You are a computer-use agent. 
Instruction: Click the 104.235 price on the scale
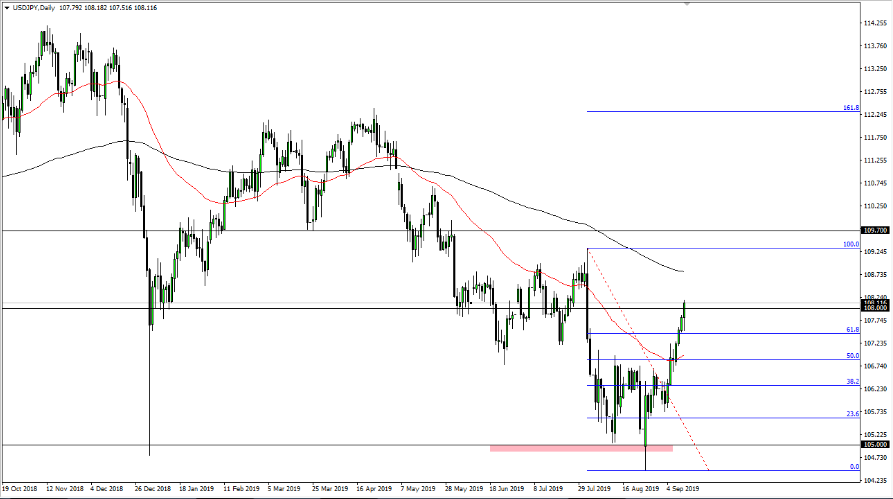875,479
